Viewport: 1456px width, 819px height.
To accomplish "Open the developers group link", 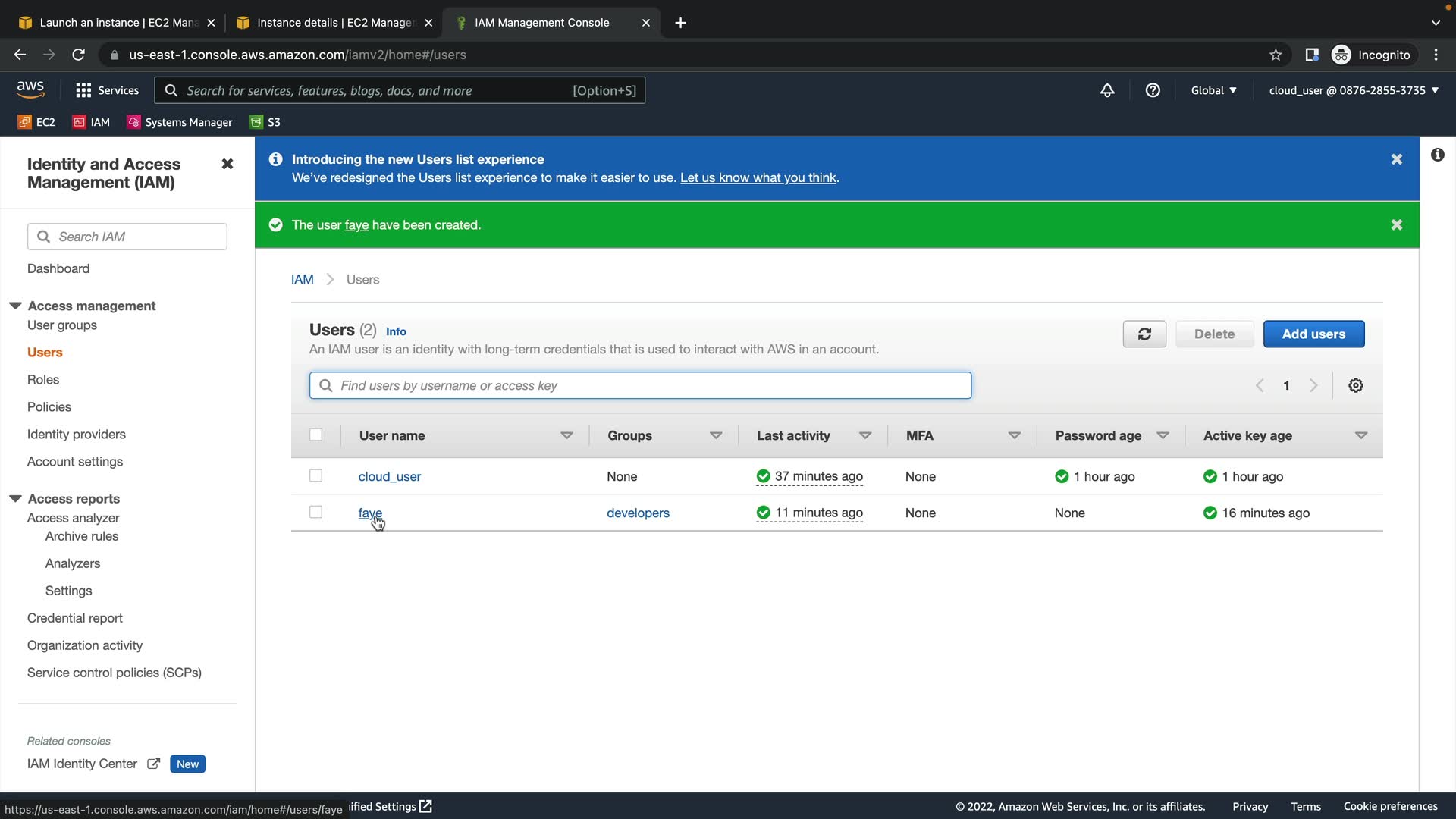I will click(638, 513).
